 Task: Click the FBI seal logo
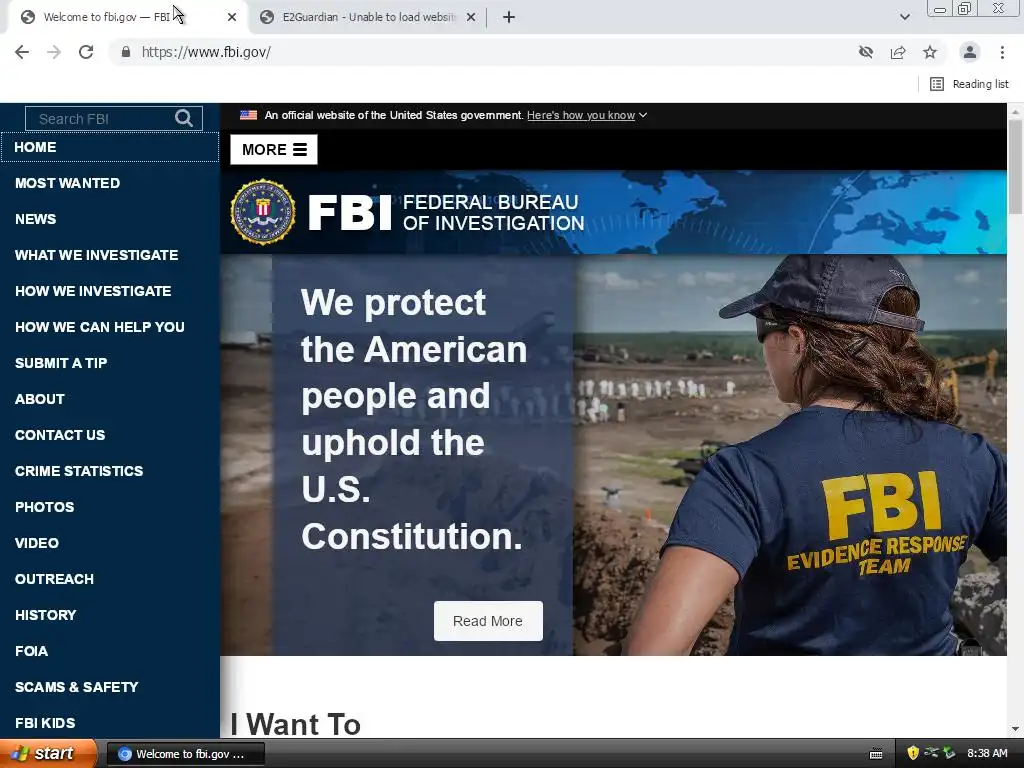[x=263, y=212]
